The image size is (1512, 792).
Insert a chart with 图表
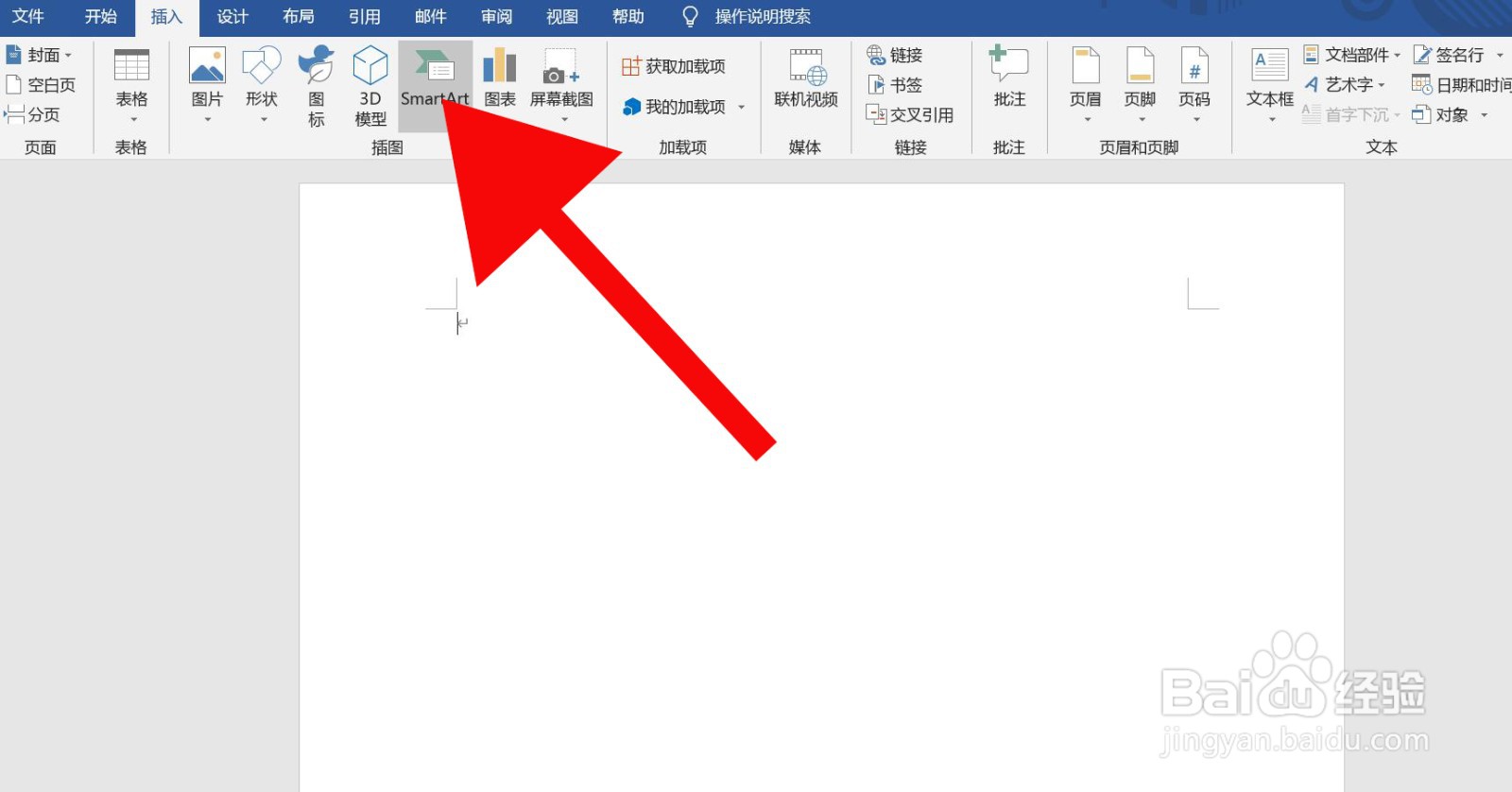tap(500, 77)
